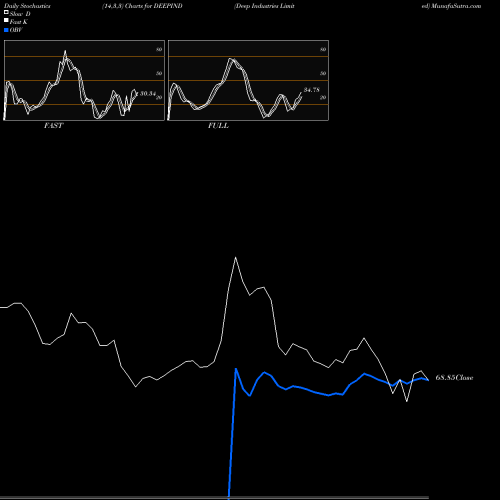The width and height of the screenshot is (500, 500).
Task: Select the Fast K legend label
Action: point(19,22)
